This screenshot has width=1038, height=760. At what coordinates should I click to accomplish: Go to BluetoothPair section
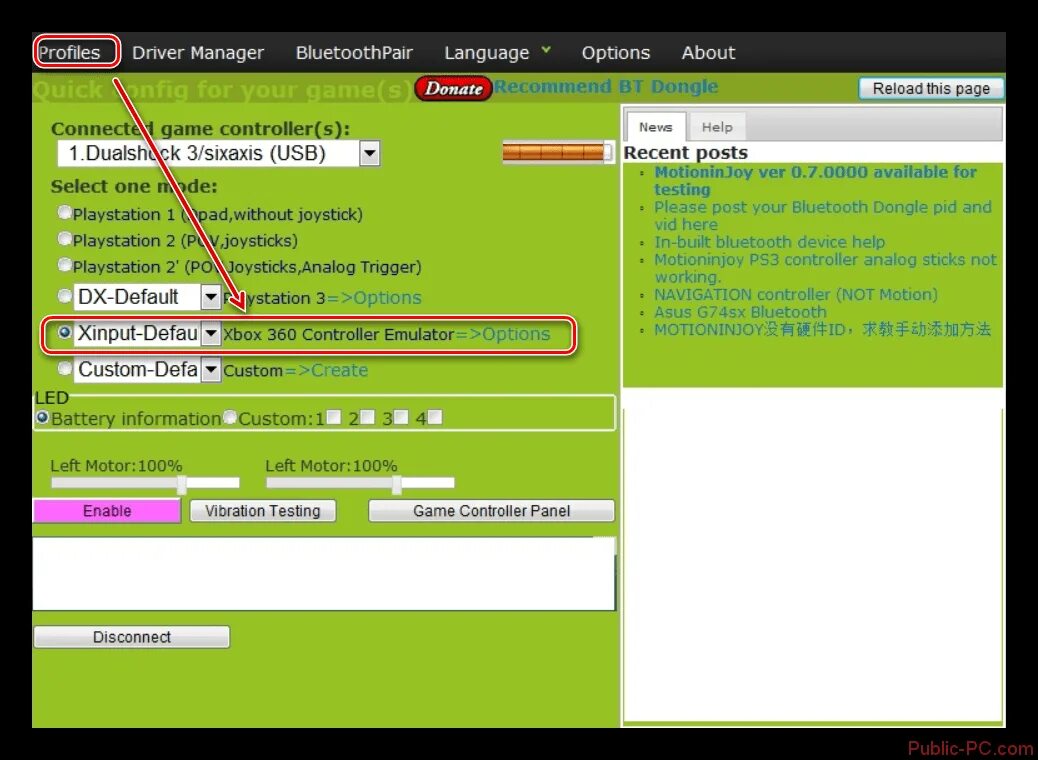(354, 52)
